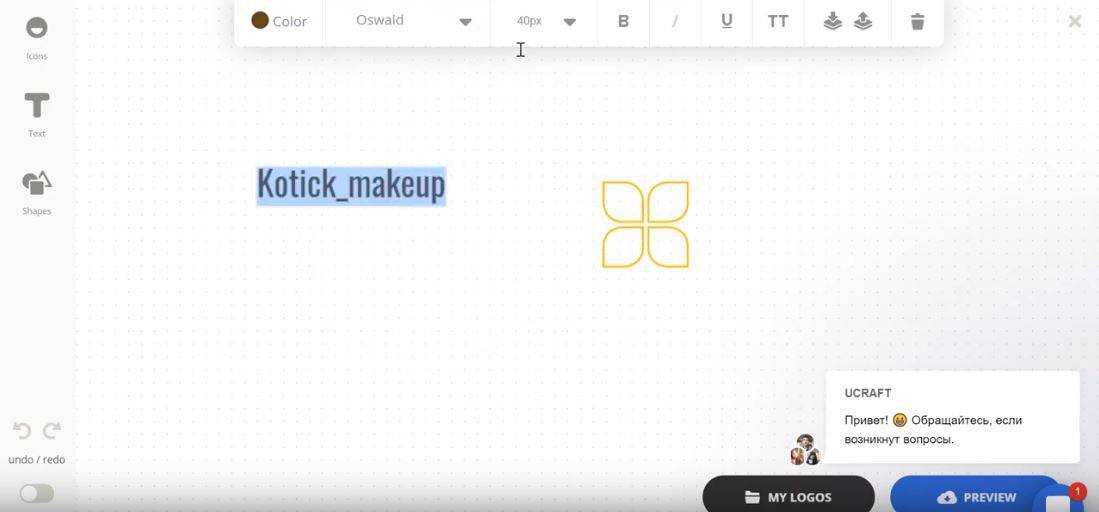Flip the switch in bottom-left corner
The width and height of the screenshot is (1099, 512).
tap(37, 493)
